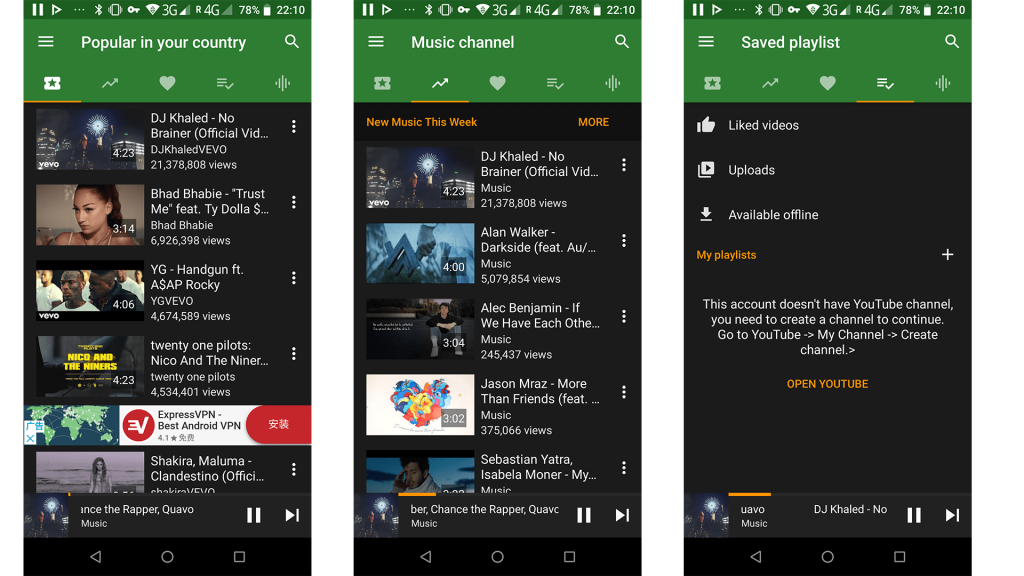Screen dimensions: 1024x576
Task: Tap search icon on Popular in your country screen
Action: click(292, 42)
